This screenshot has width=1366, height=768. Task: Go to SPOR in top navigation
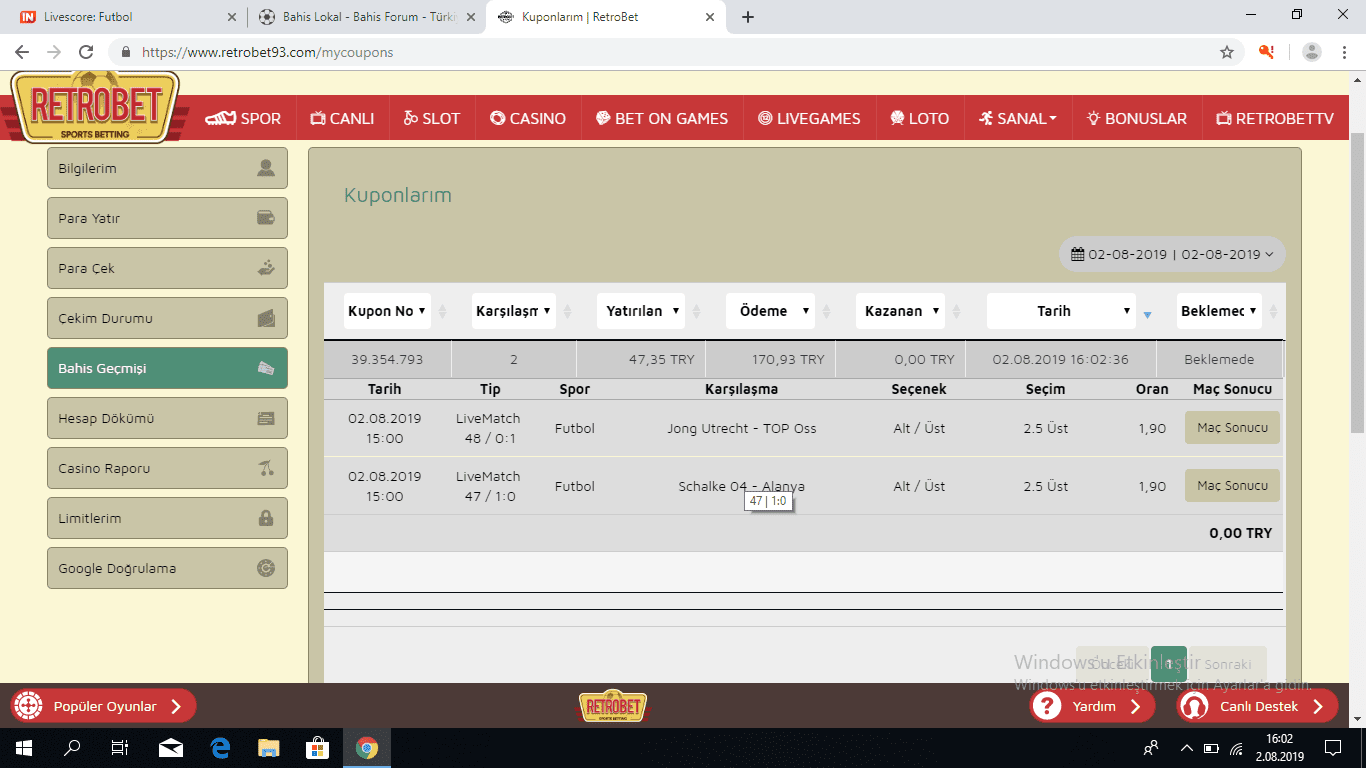[x=243, y=118]
